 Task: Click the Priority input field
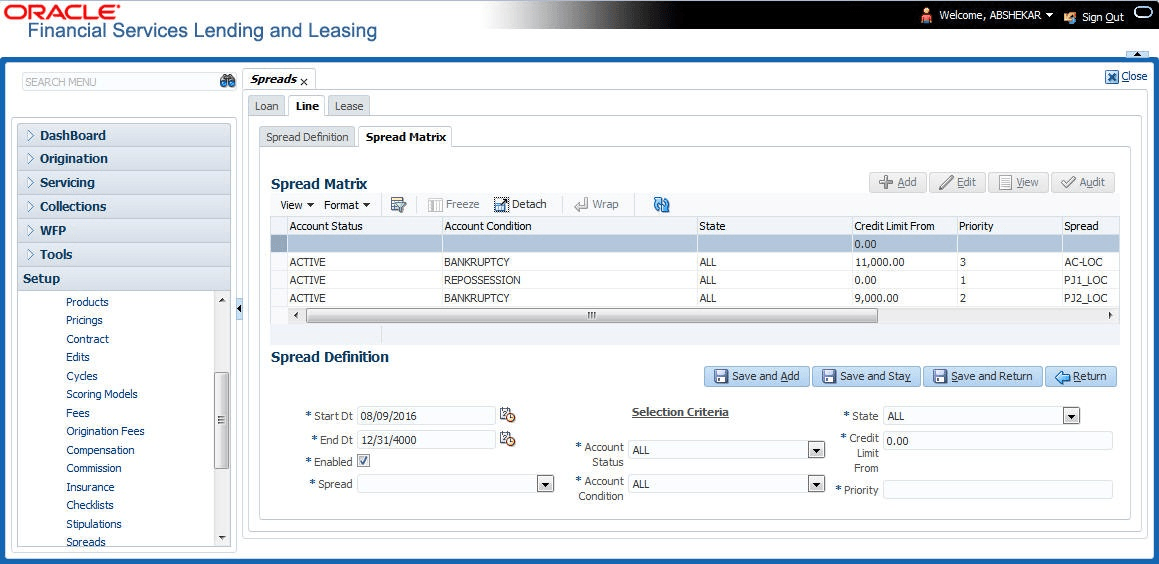[998, 489]
